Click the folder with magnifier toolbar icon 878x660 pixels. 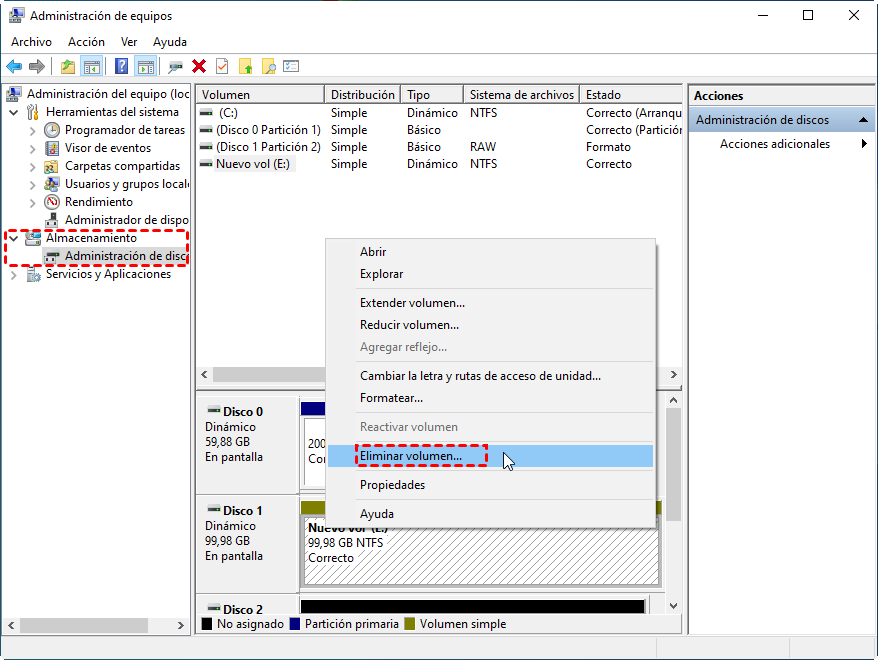click(269, 67)
